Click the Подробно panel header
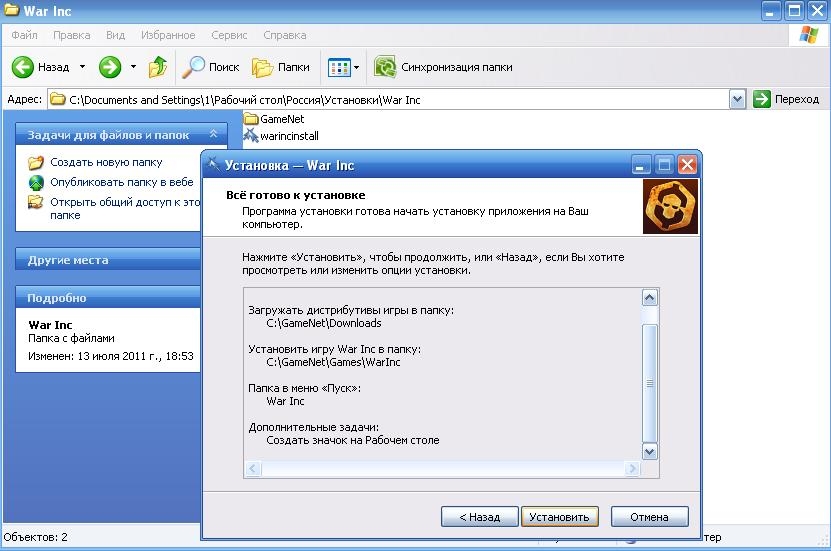This screenshot has width=831, height=551. (108, 297)
